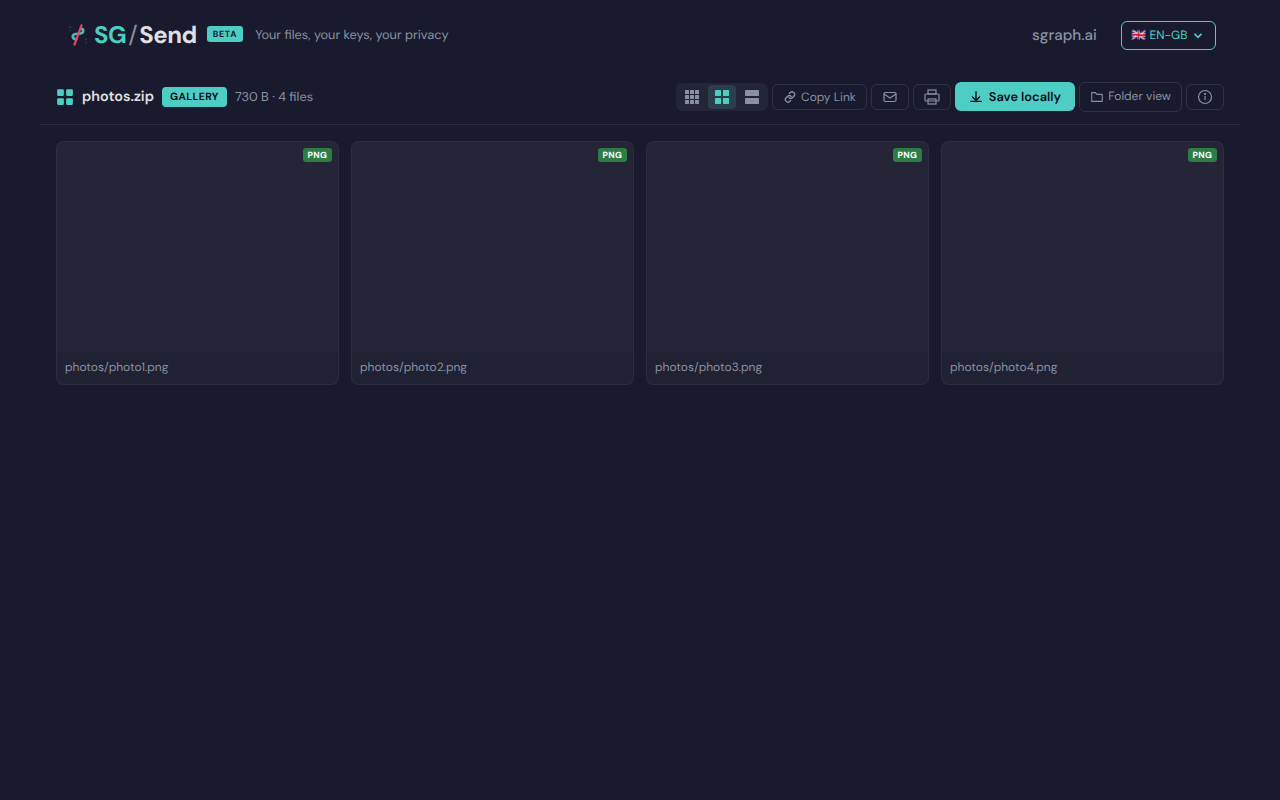
Task: Visit the sgraph.ai link
Action: pyautogui.click(x=1063, y=34)
